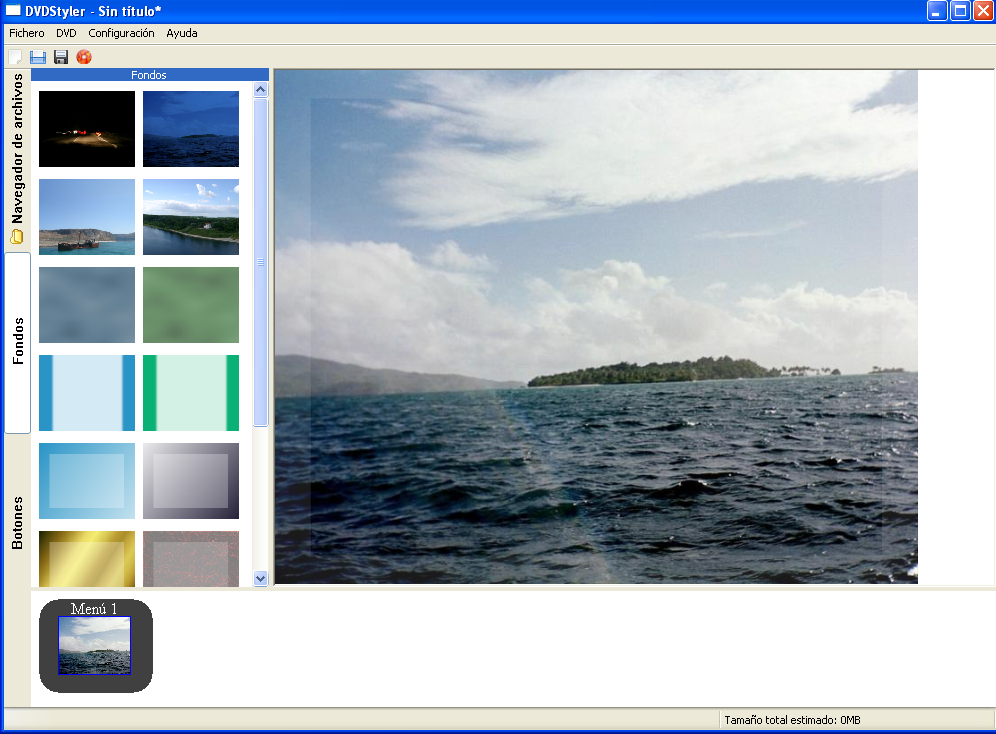Click the Navegador de archivos folder icon

[17, 237]
